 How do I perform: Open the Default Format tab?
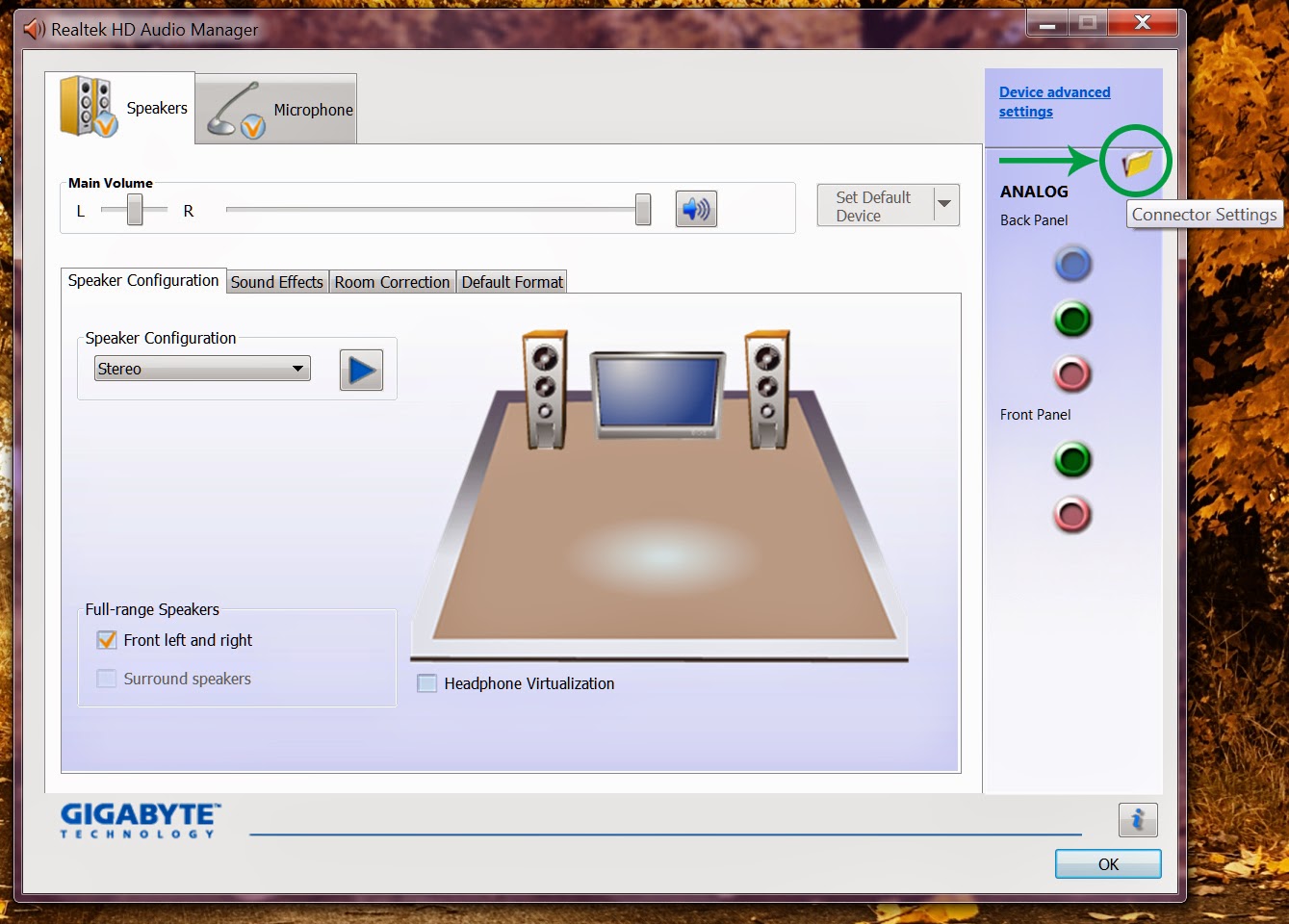point(512,282)
